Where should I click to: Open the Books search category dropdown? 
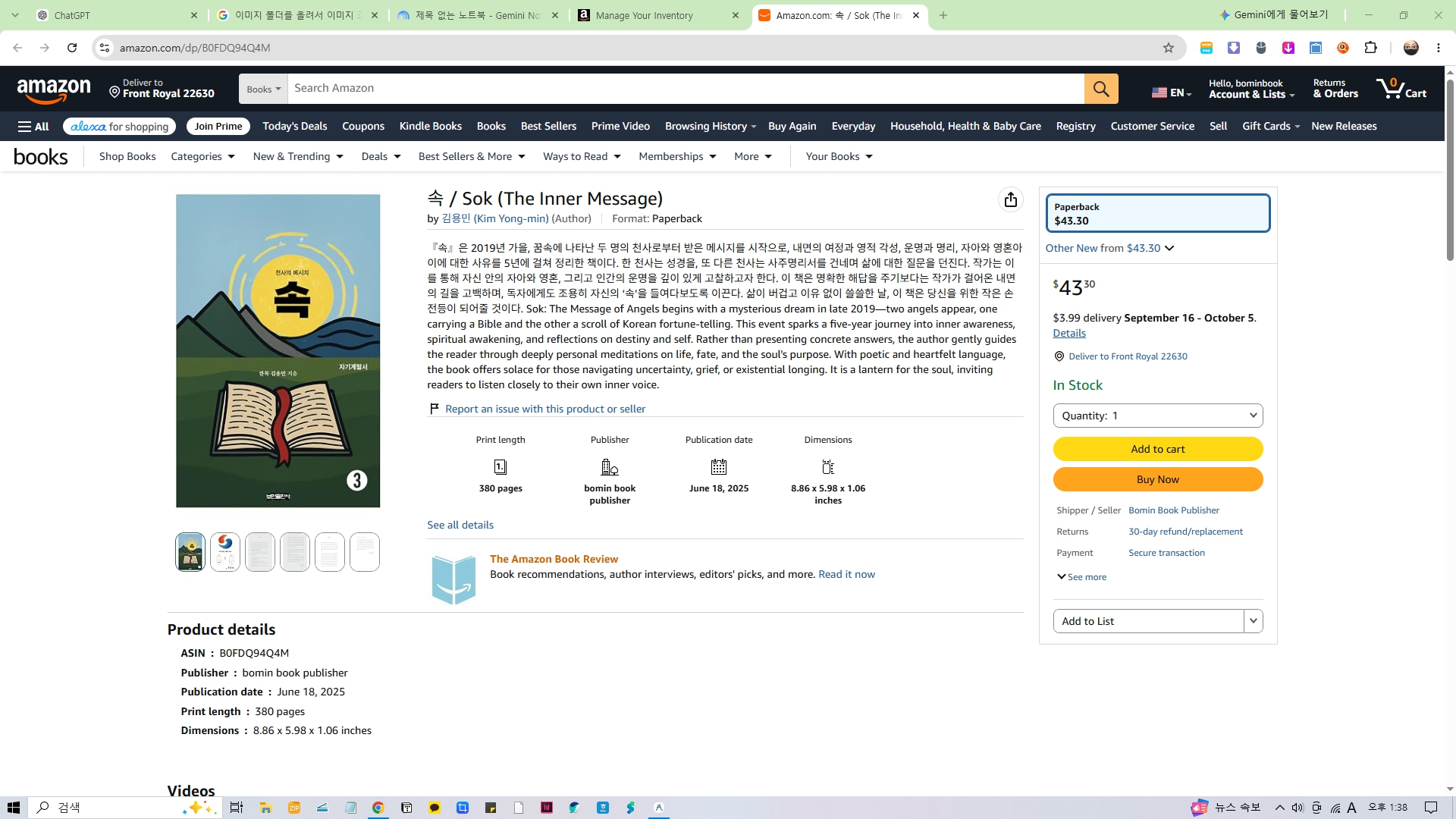263,89
